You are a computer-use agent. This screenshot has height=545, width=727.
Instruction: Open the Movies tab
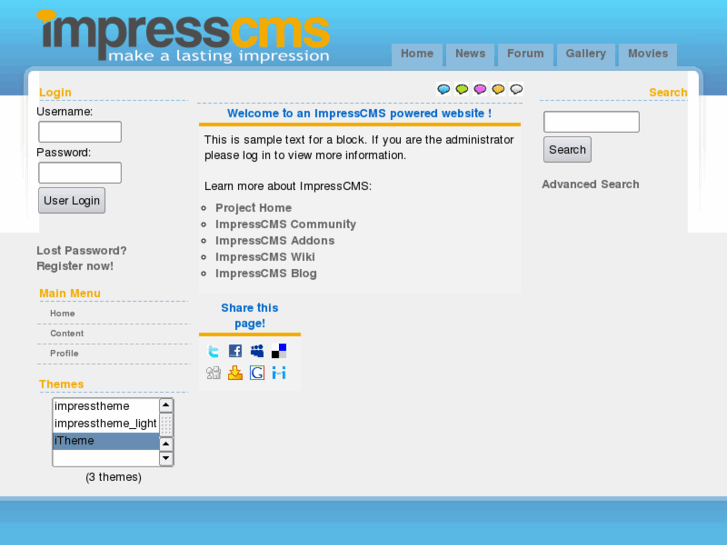pyautogui.click(x=648, y=54)
